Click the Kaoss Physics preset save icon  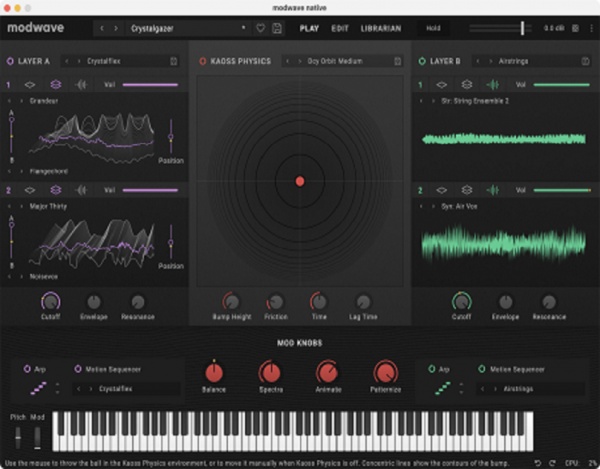(x=397, y=61)
